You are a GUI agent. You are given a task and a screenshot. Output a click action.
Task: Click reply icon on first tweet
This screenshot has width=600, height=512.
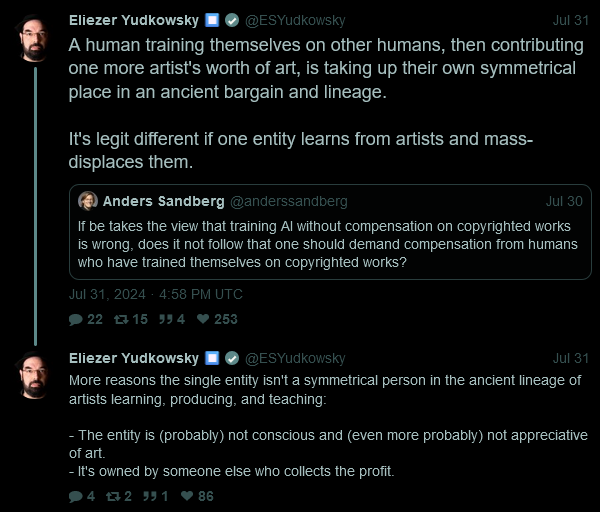tap(76, 320)
